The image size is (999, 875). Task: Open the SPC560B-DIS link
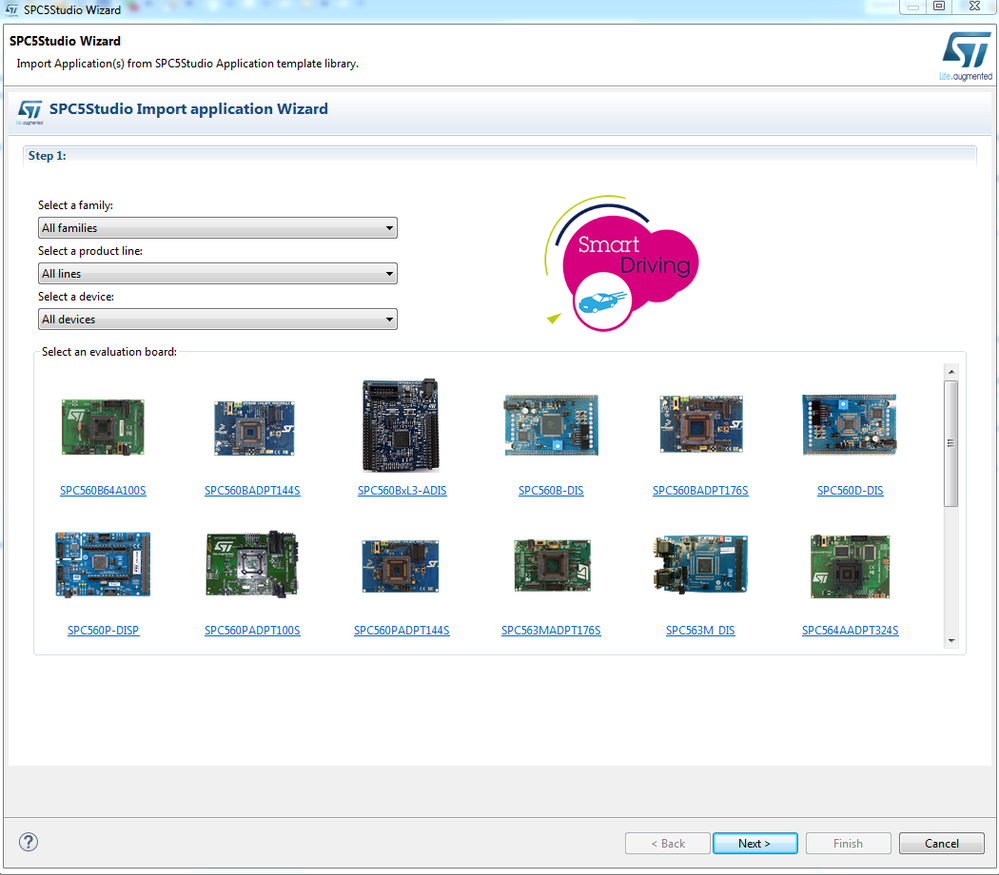pos(551,491)
